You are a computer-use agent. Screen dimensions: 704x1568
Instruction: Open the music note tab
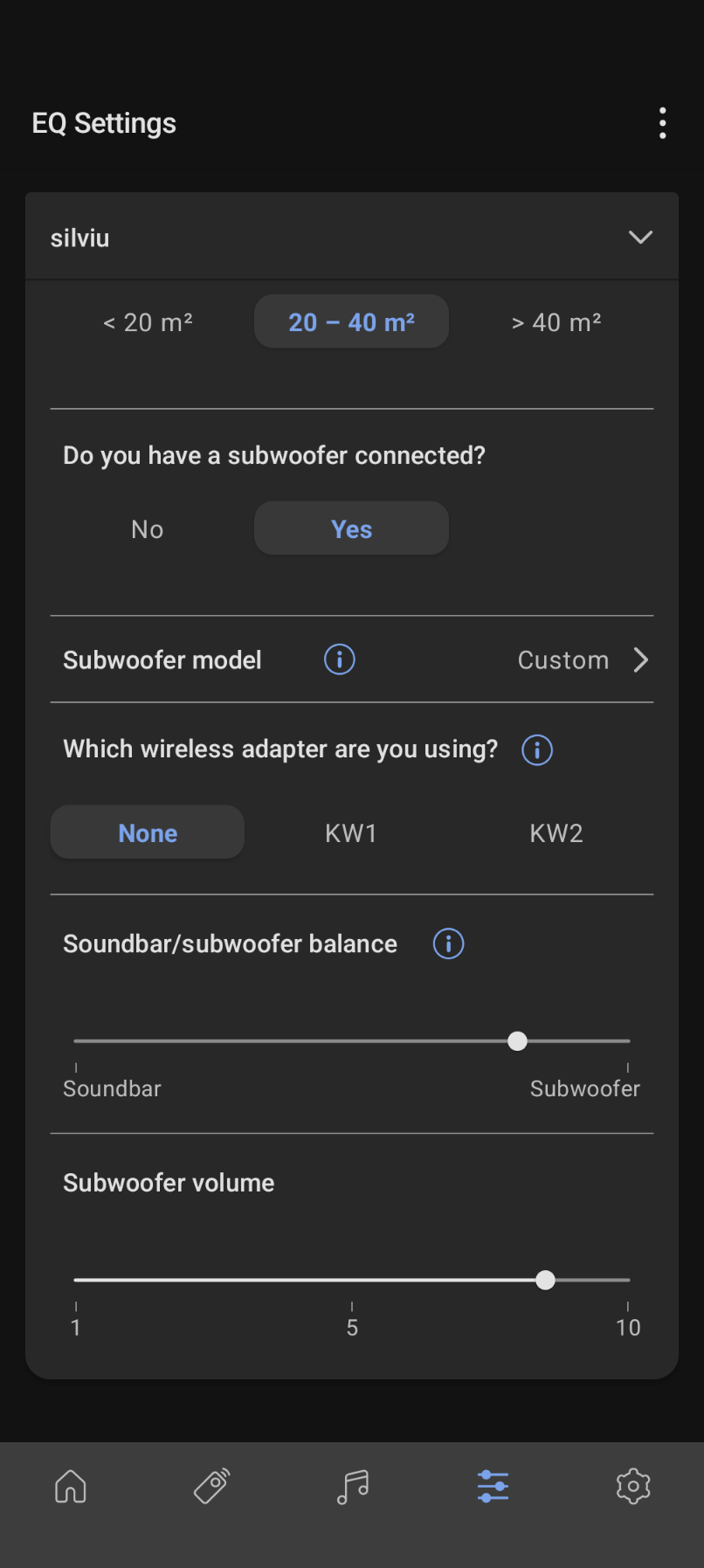click(x=352, y=1486)
